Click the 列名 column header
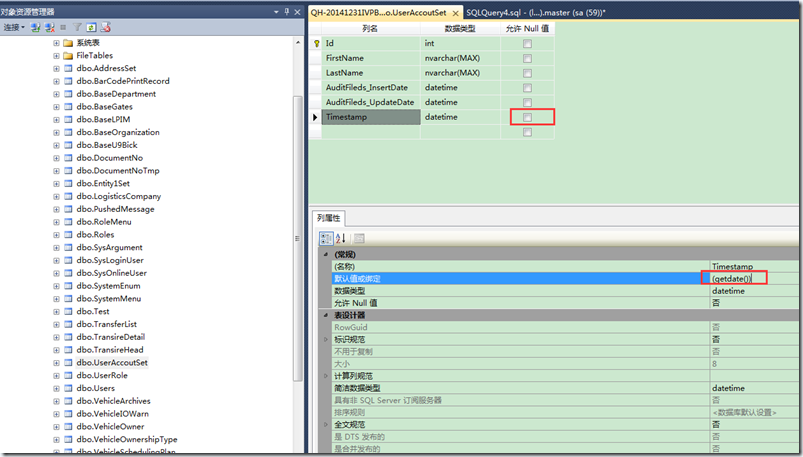Screen dimensions: 803x457 click(370, 29)
